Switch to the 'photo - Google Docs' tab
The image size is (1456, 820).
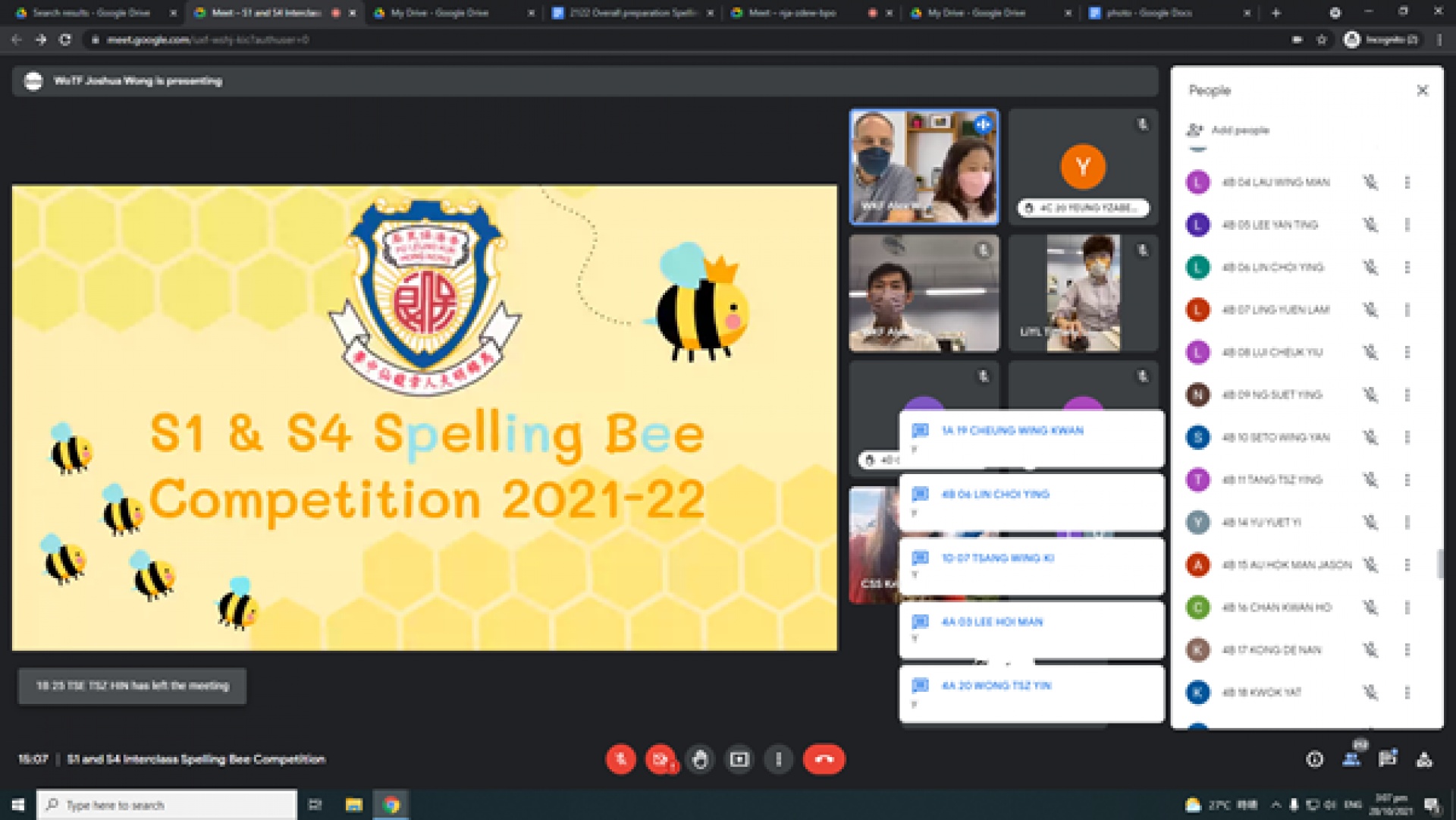(1149, 13)
